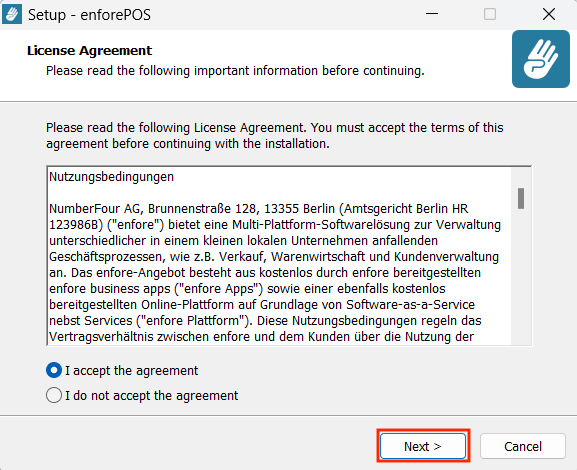
Task: Click the greyed-out maximize window button
Action: point(490,14)
